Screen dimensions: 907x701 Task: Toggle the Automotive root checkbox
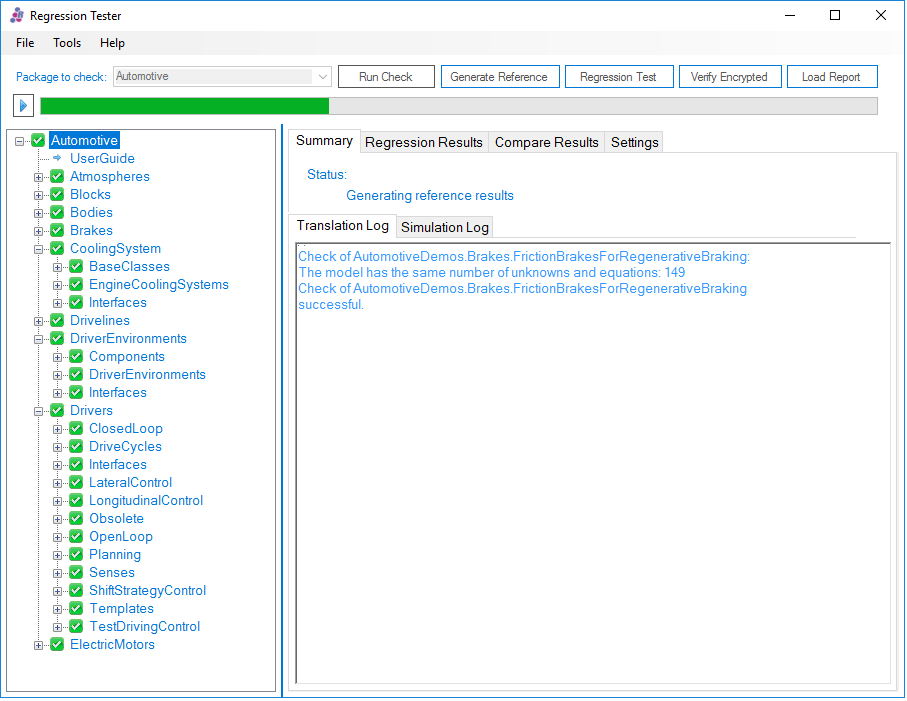pyautogui.click(x=38, y=141)
